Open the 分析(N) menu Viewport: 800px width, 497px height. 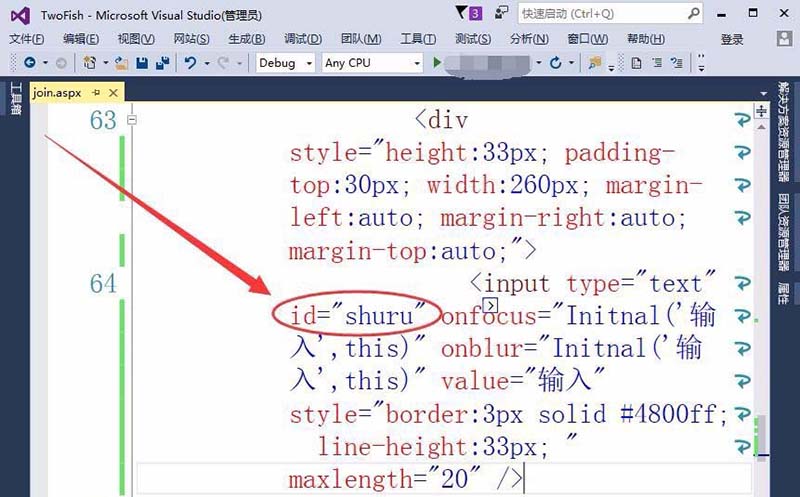[x=529, y=39]
